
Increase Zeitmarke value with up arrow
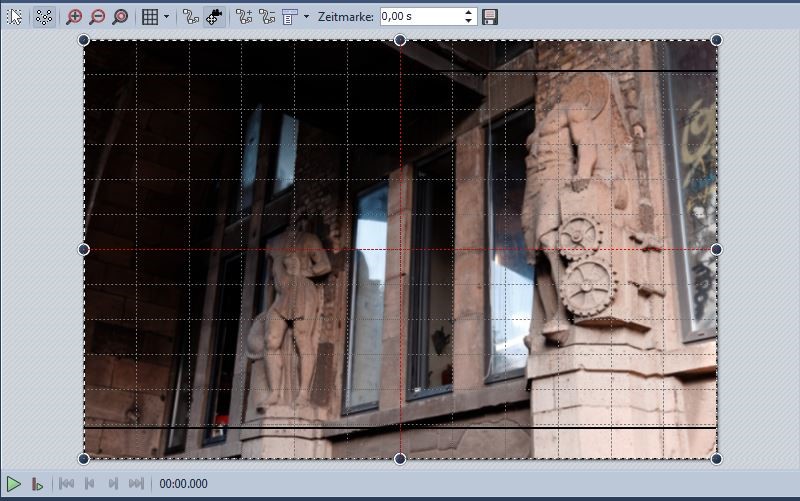coord(470,12)
